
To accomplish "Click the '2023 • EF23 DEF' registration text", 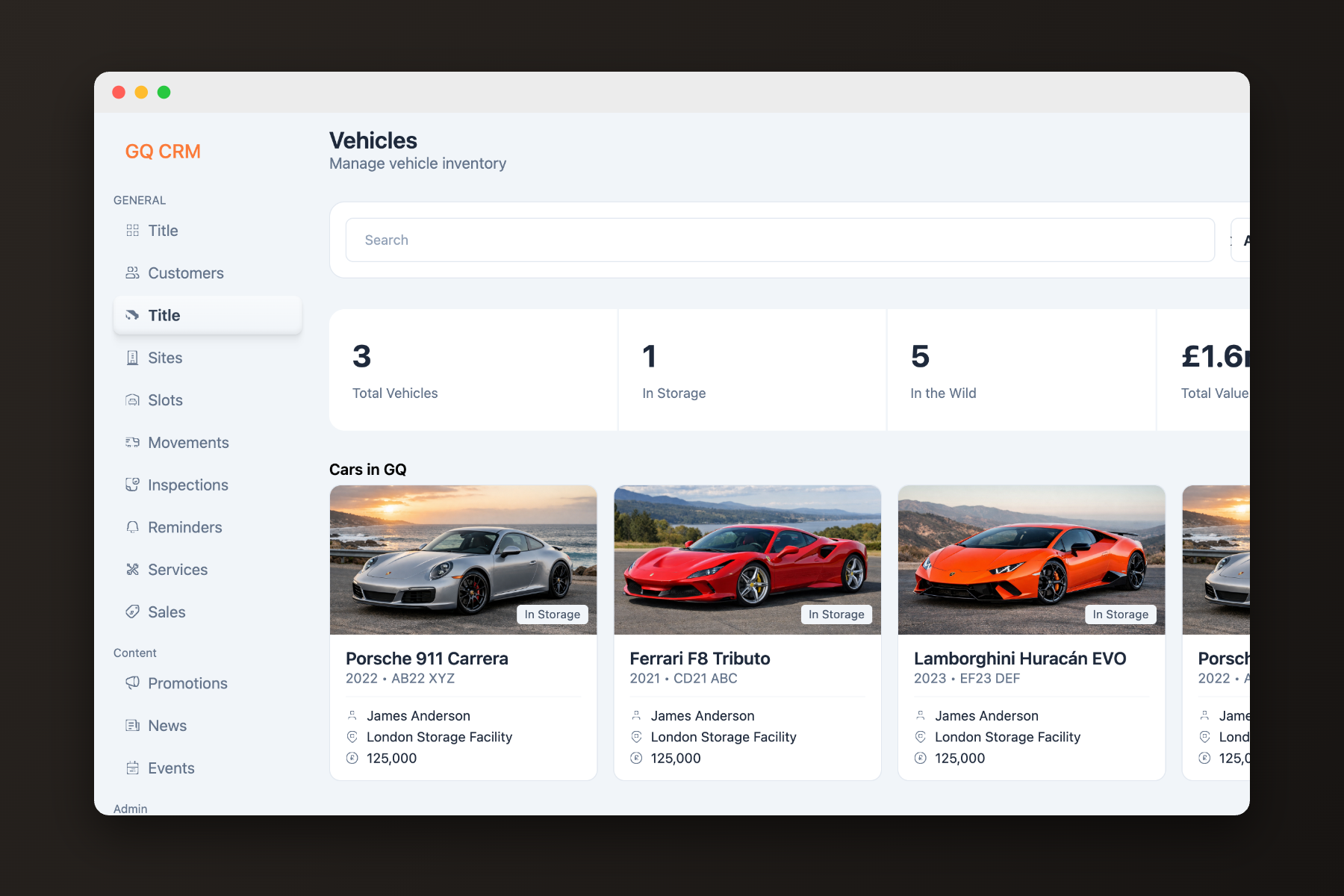I will pos(967,679).
